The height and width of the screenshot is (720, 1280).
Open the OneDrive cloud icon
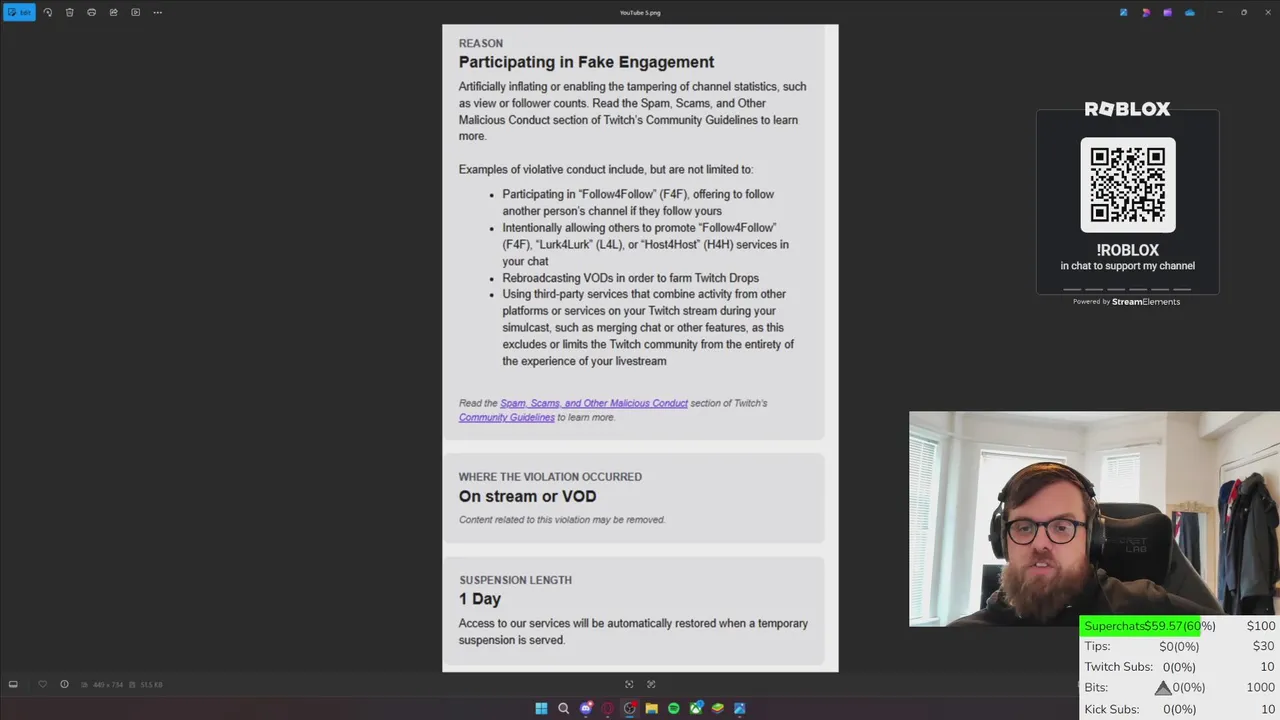coord(1189,12)
